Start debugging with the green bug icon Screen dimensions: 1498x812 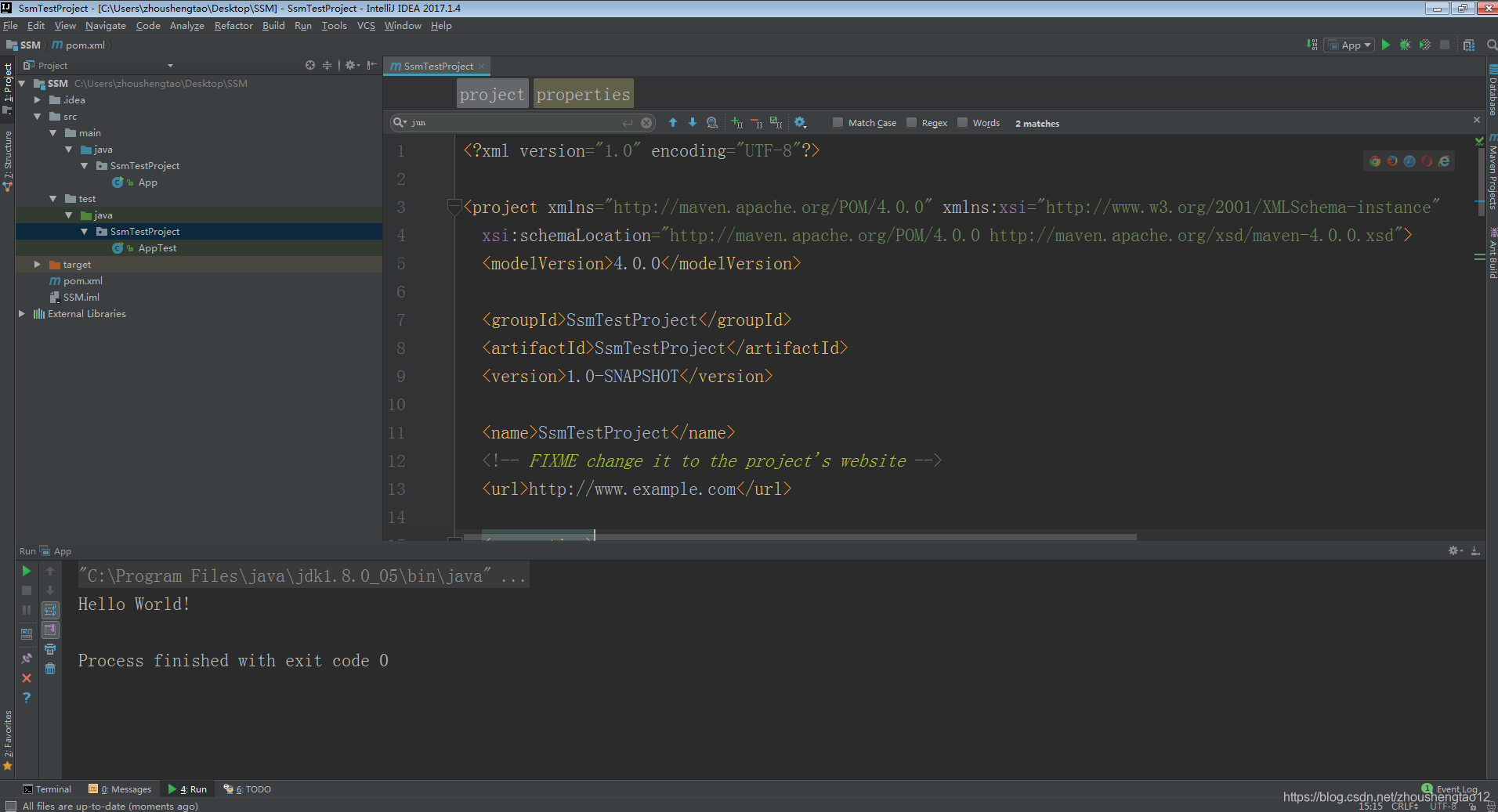point(1405,45)
